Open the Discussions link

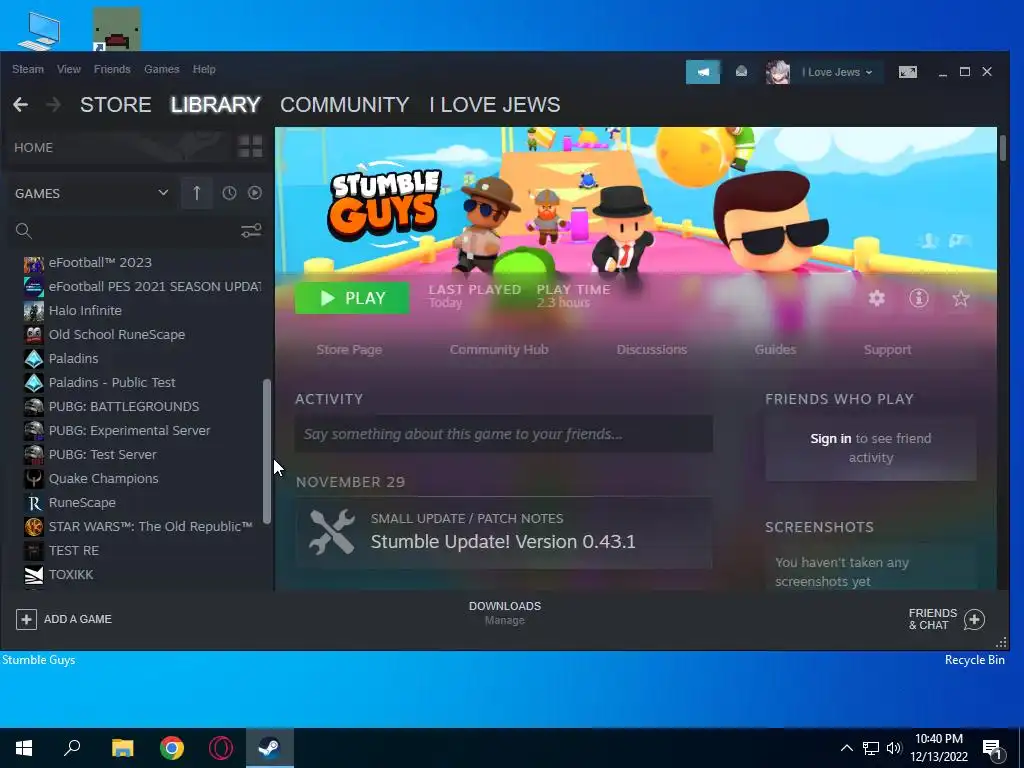click(x=652, y=349)
